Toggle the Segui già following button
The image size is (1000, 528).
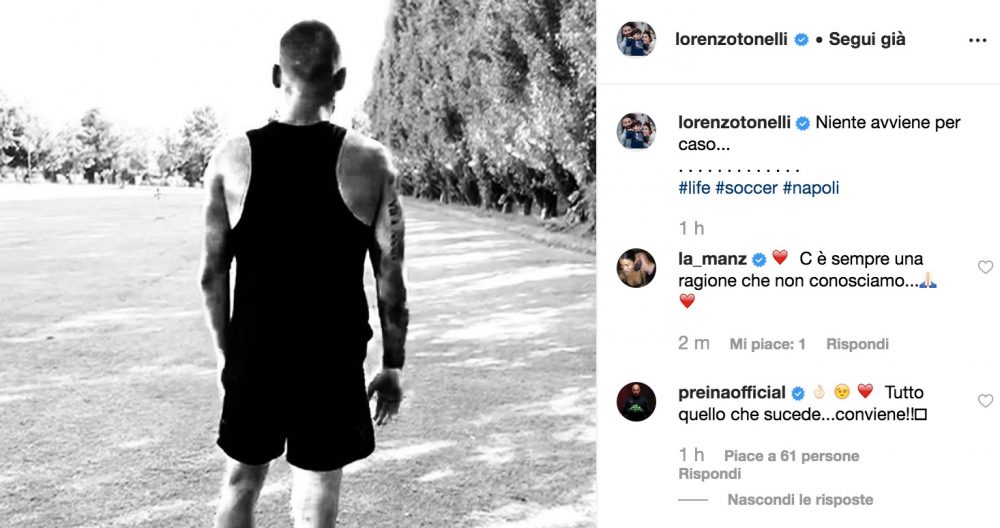click(867, 40)
